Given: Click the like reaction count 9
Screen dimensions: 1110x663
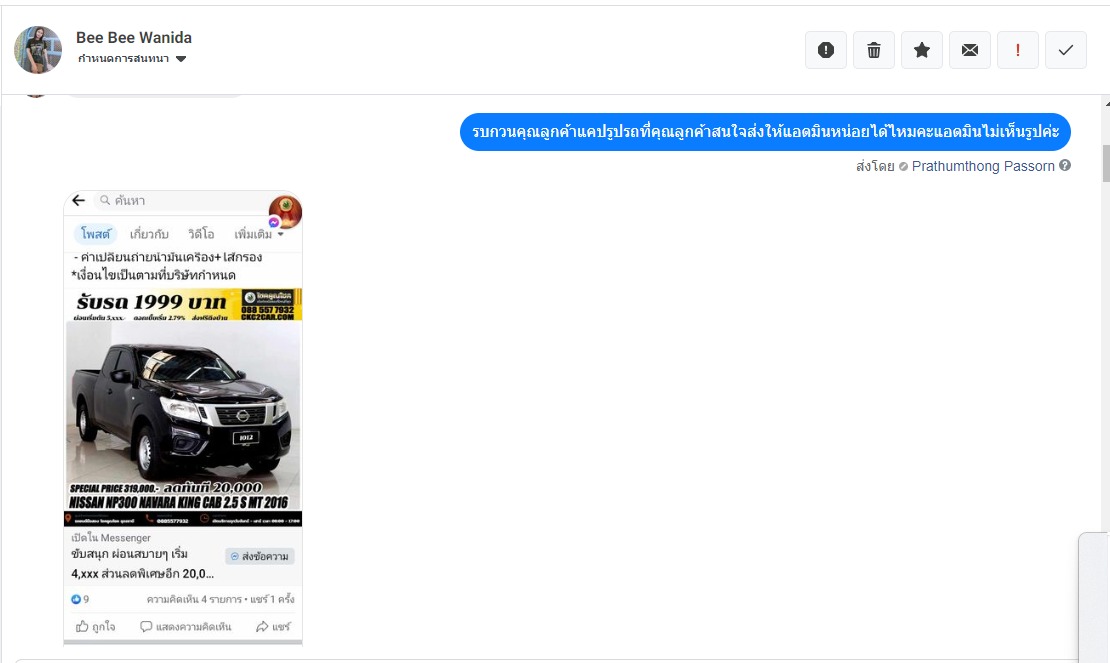Looking at the screenshot, I should coord(80,599).
